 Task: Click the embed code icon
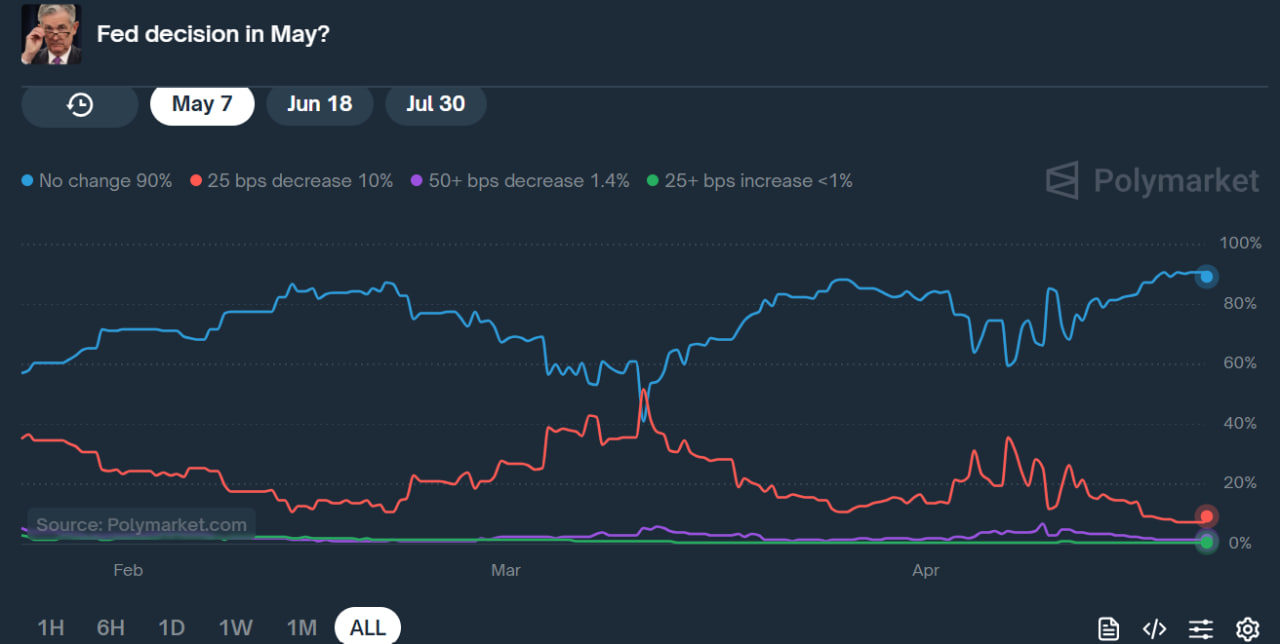[x=1154, y=629]
